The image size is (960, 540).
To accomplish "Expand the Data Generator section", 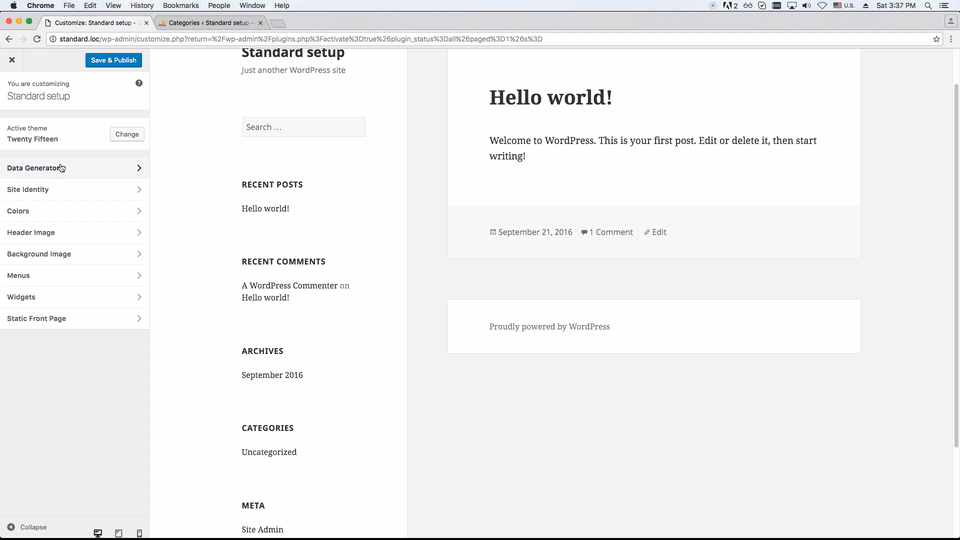I will (x=74, y=168).
